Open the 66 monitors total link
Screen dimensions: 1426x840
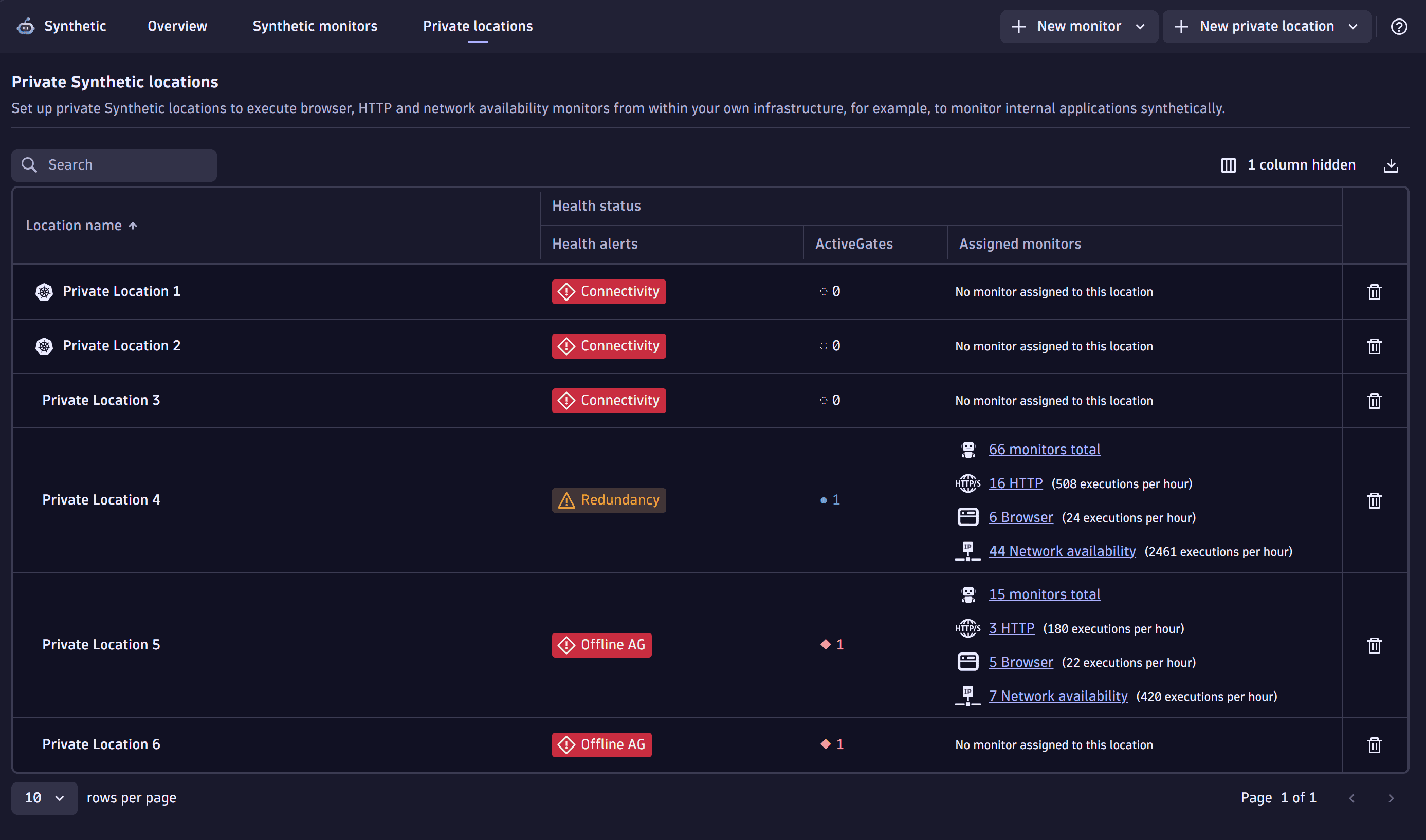[x=1044, y=449]
